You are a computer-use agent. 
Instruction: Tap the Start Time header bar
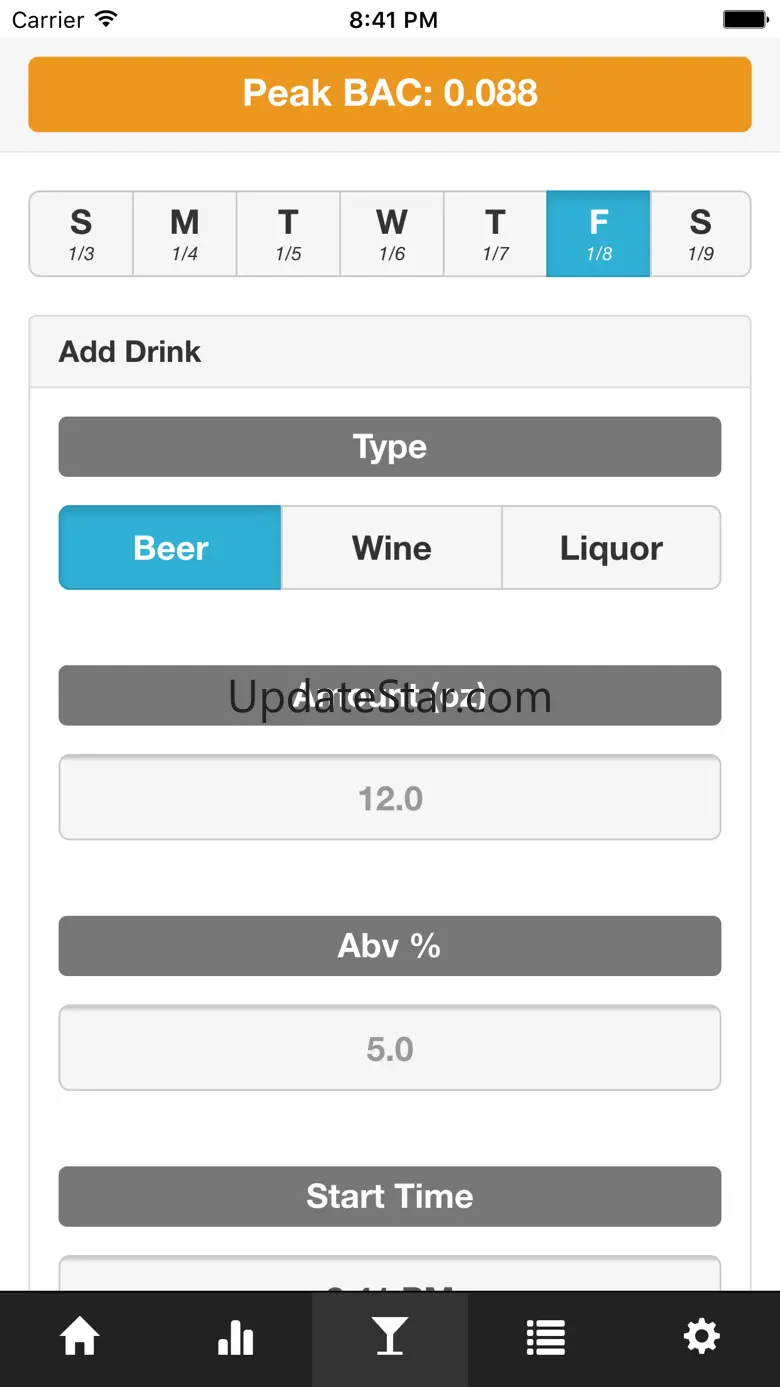[x=390, y=1196]
